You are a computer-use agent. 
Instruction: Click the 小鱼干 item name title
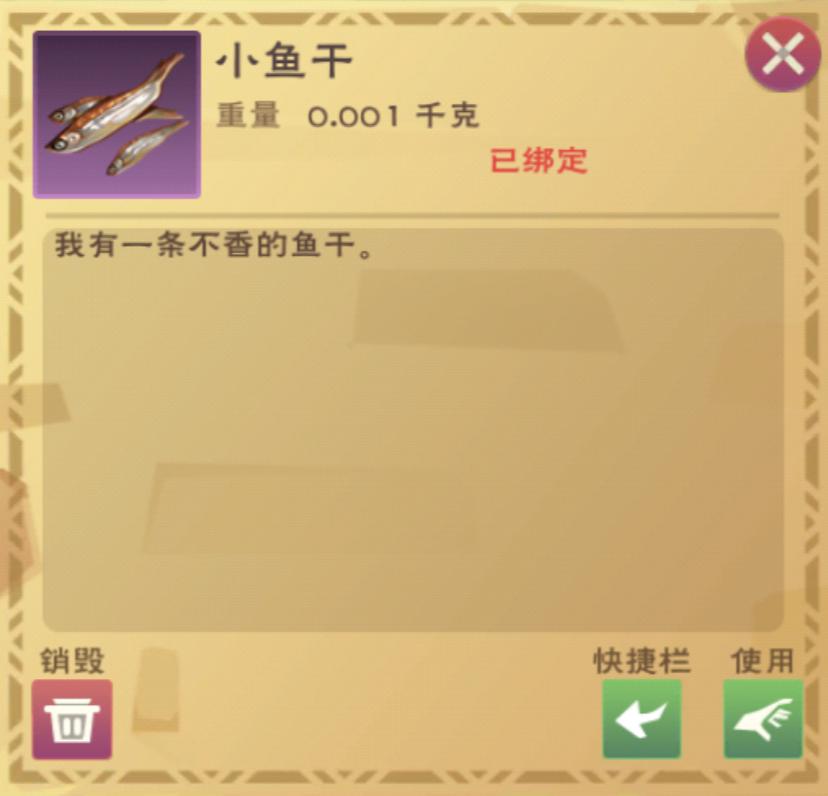coord(284,61)
